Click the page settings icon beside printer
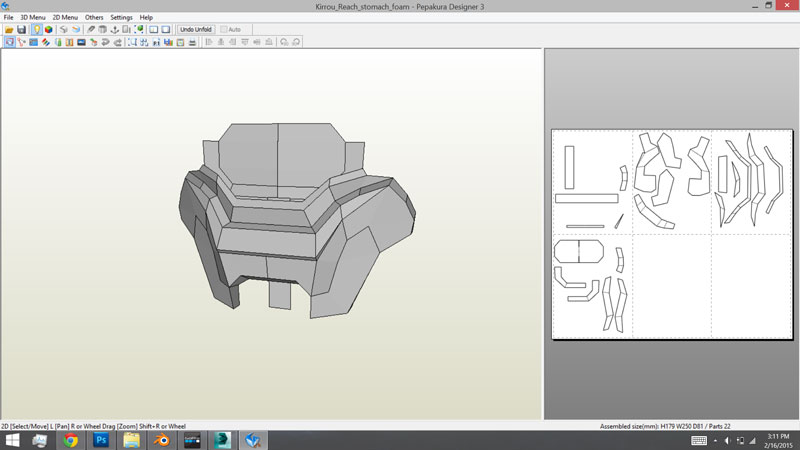This screenshot has height=450, width=800. [x=180, y=42]
